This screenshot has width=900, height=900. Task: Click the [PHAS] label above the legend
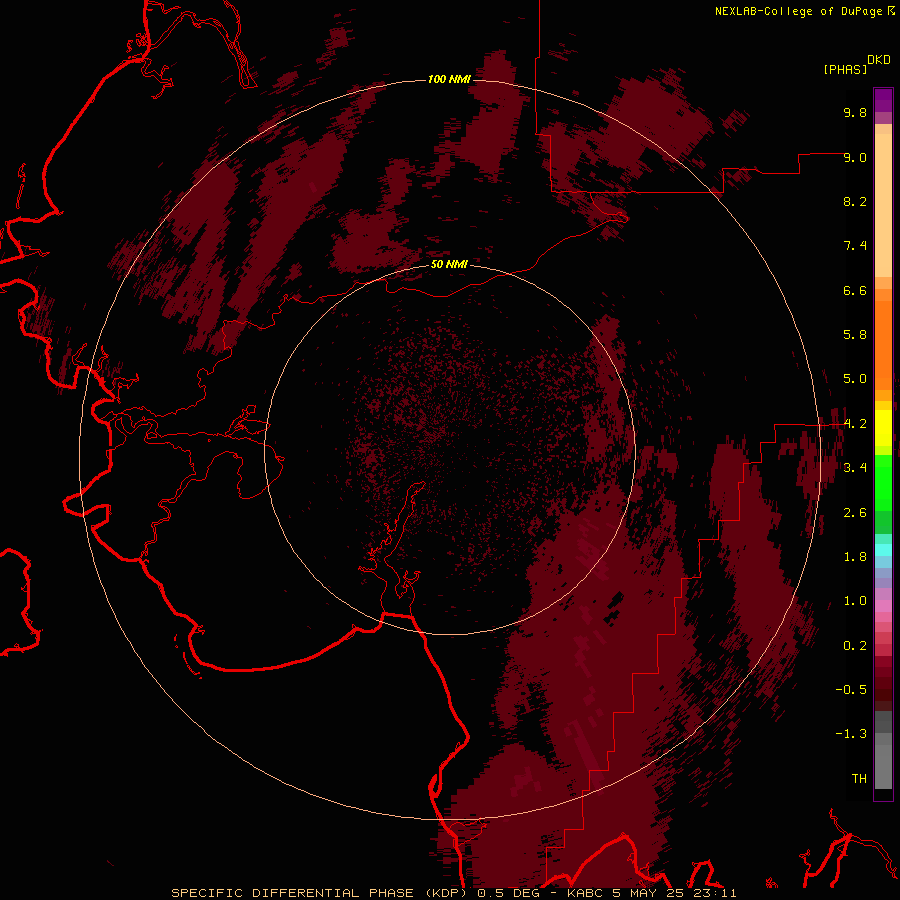(x=845, y=69)
